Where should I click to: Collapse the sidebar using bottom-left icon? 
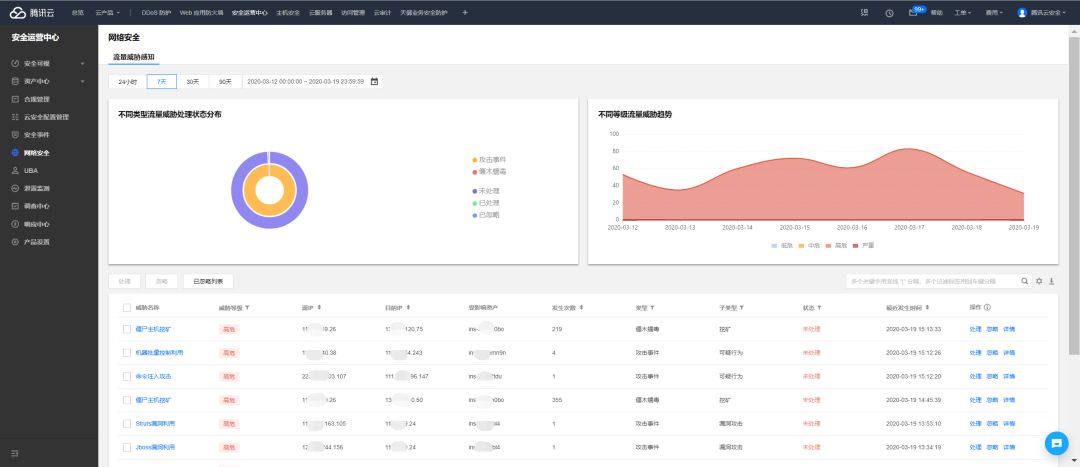14,453
